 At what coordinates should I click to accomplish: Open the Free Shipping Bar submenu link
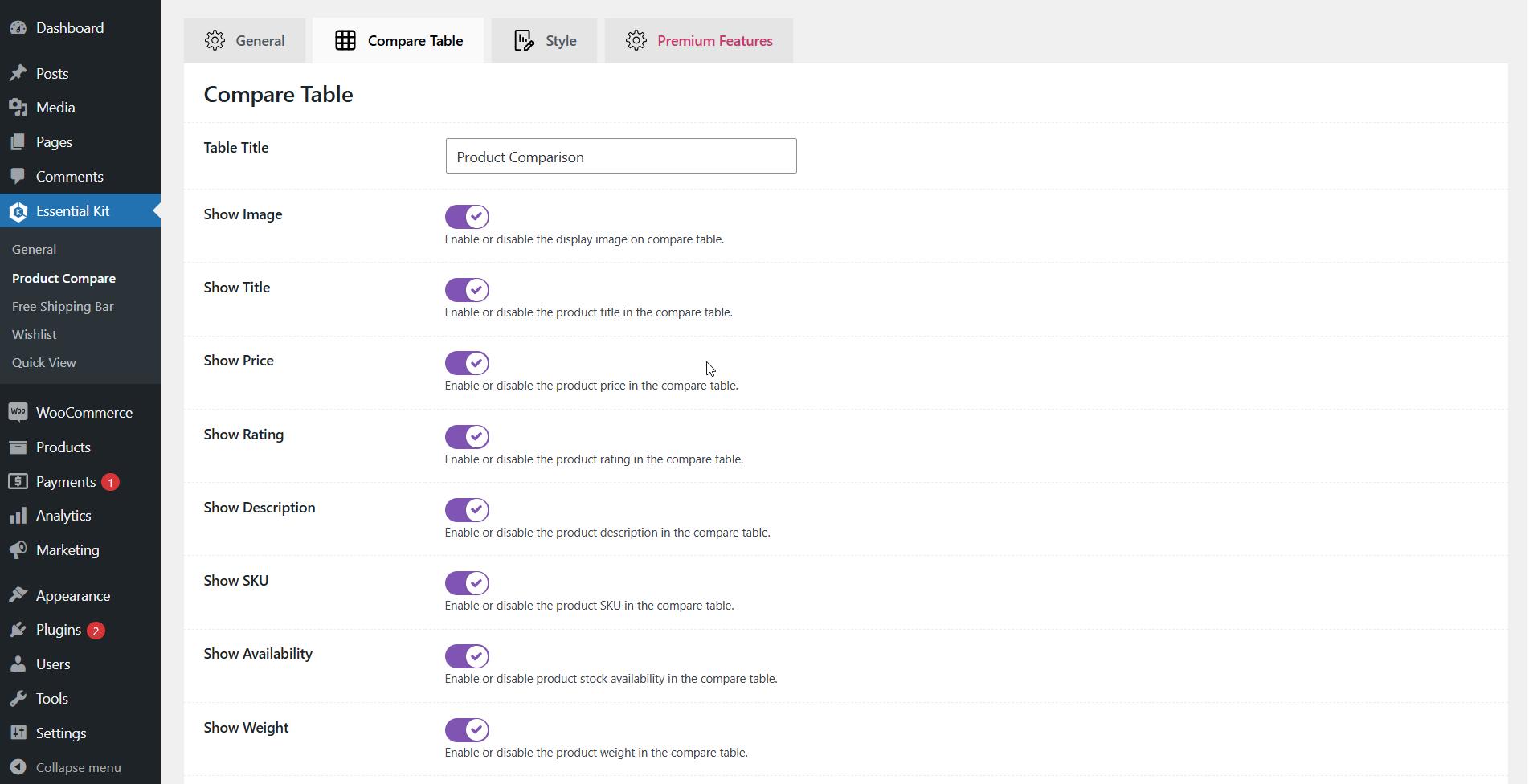click(x=63, y=307)
